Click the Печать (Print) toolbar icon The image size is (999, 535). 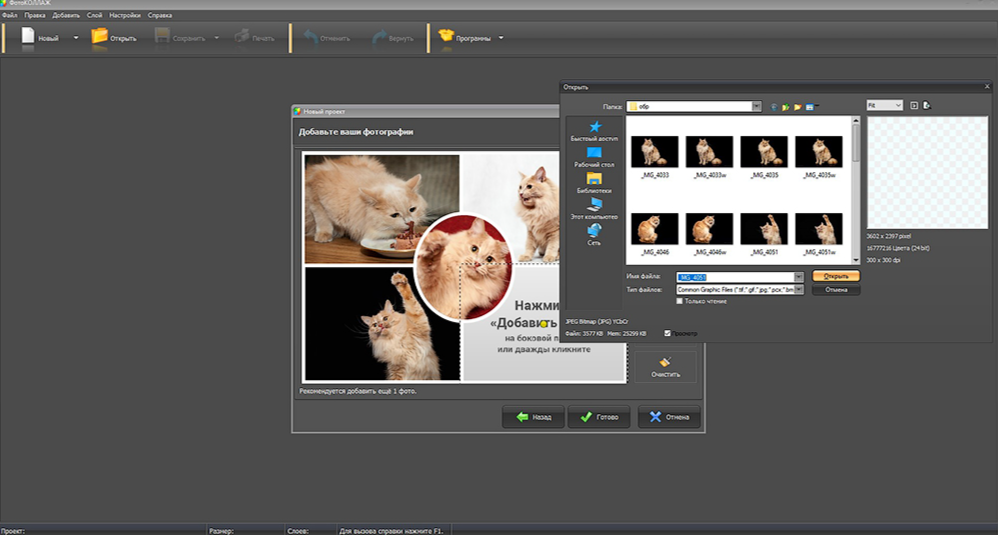coord(241,36)
